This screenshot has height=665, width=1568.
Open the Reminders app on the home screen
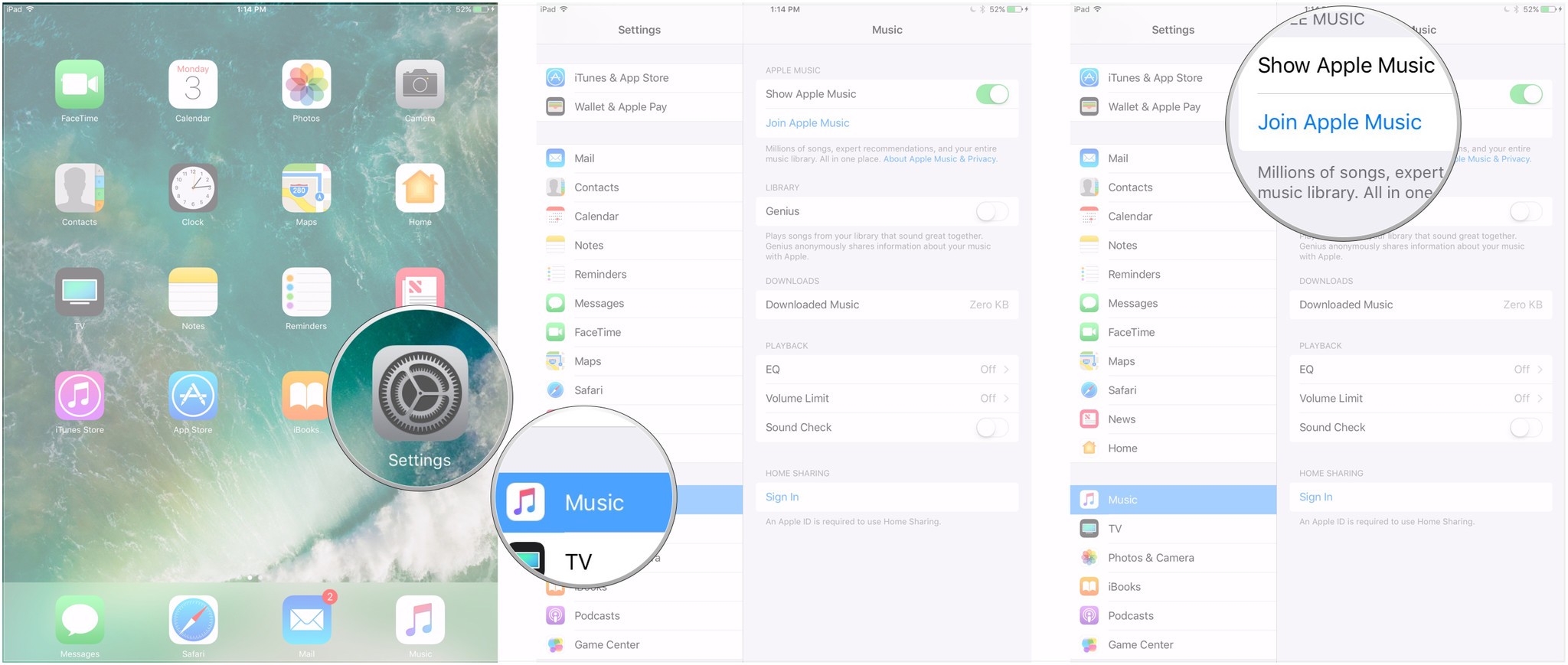click(x=306, y=292)
